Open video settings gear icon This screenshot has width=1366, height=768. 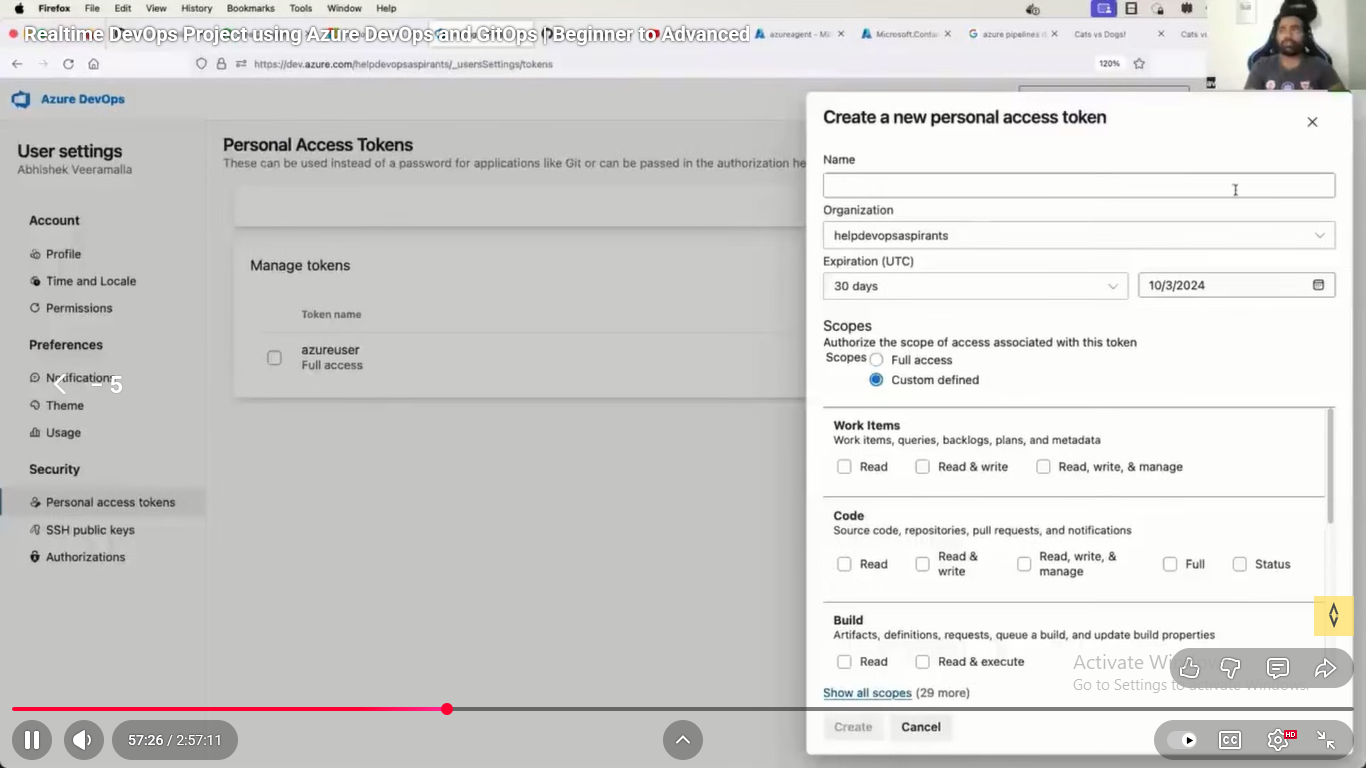1278,740
